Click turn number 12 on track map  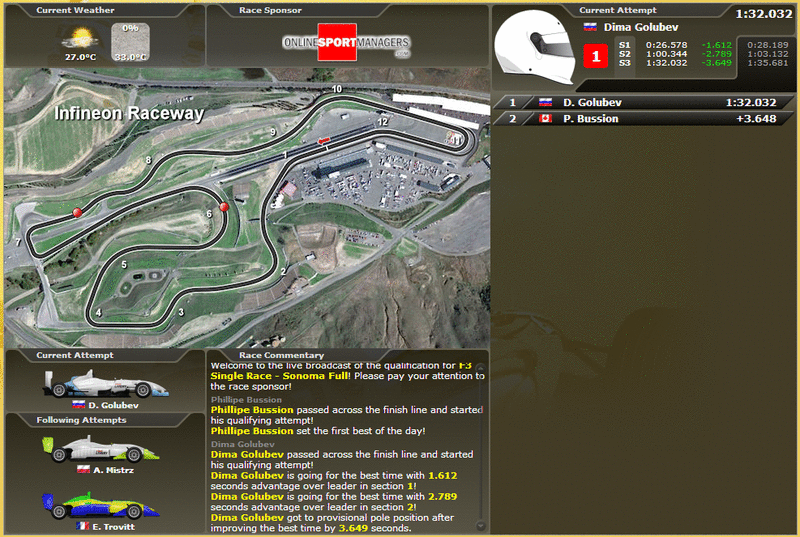click(x=383, y=122)
